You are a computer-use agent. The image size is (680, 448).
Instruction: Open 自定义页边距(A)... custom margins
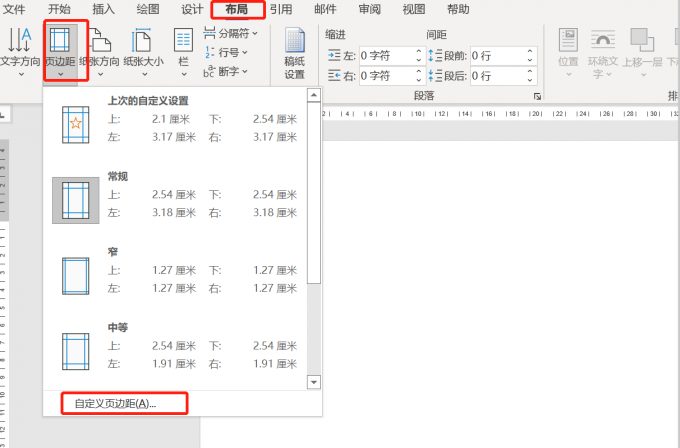coord(115,404)
